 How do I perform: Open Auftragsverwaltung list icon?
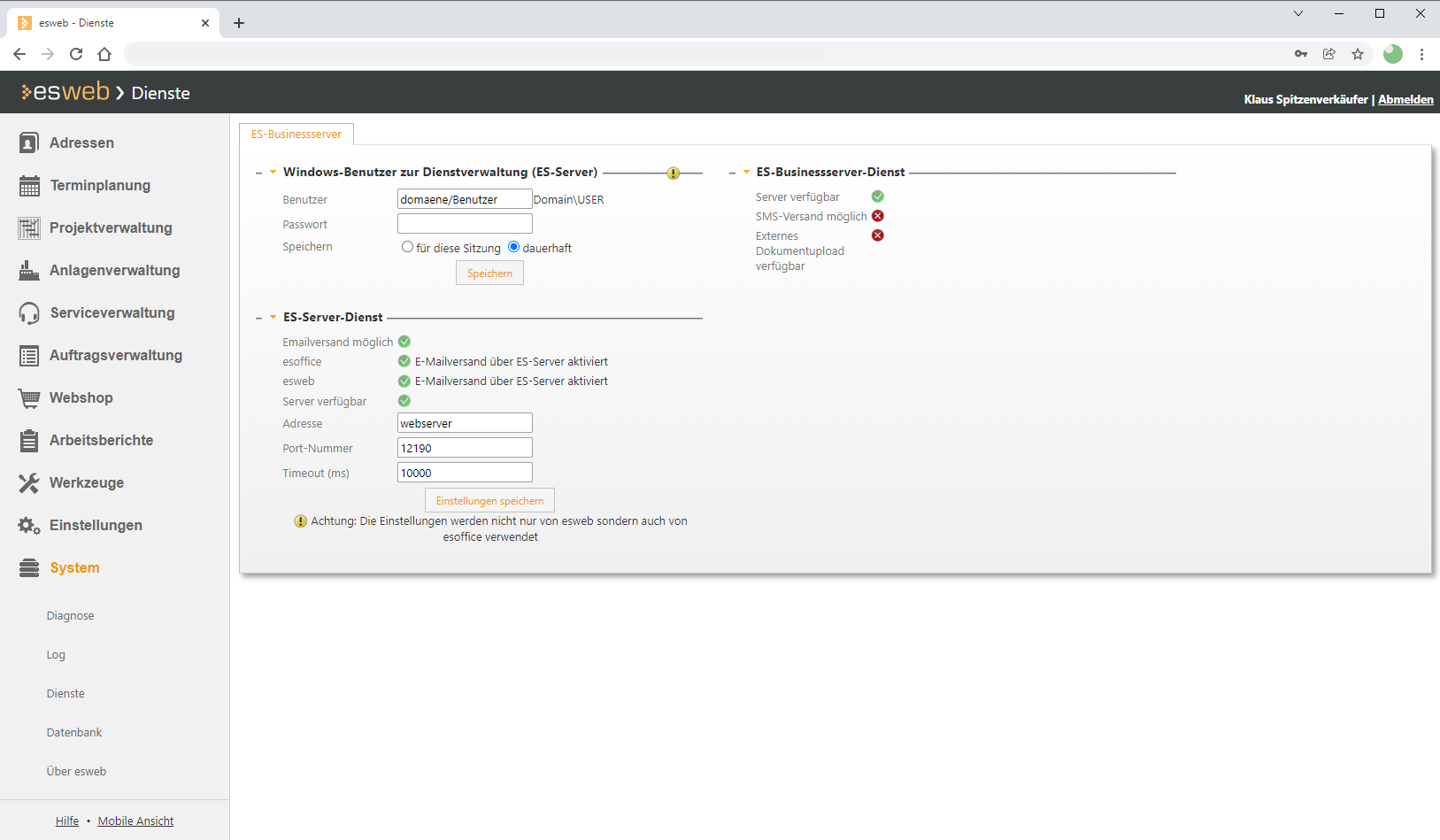point(29,356)
